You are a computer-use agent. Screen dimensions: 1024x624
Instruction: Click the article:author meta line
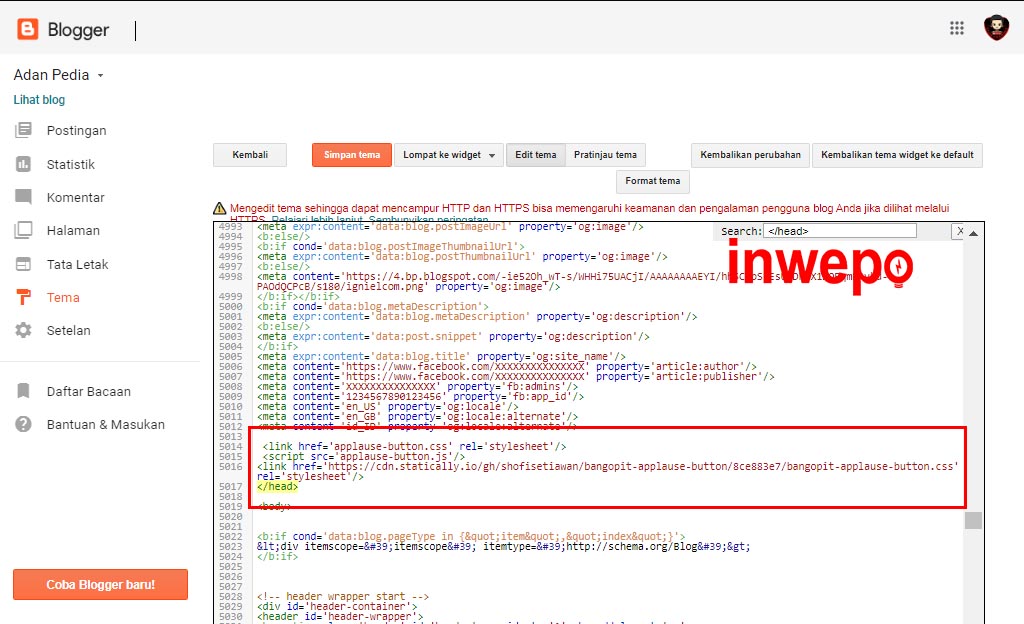pyautogui.click(x=507, y=366)
